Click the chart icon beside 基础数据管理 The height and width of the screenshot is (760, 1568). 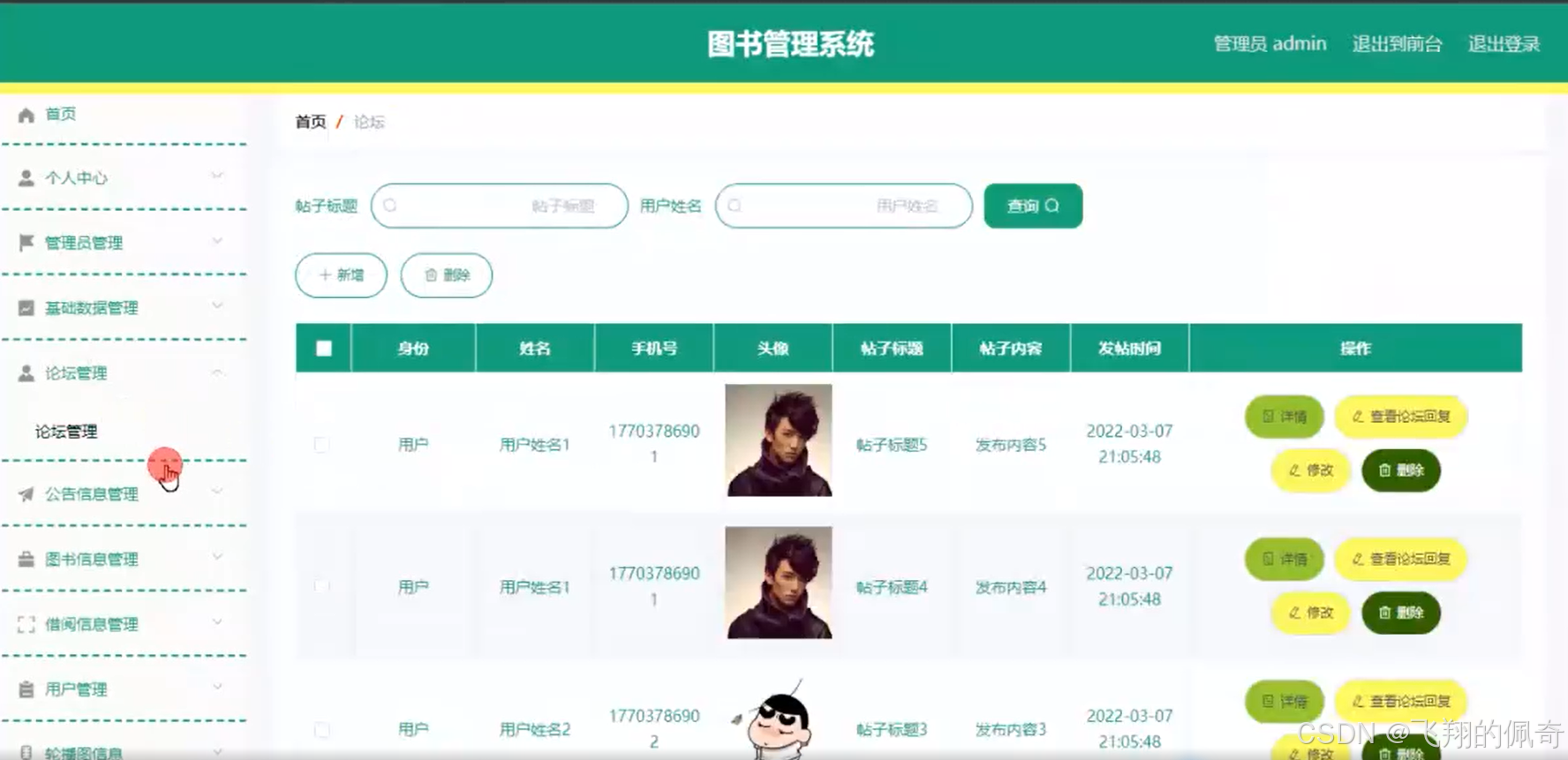coord(26,308)
